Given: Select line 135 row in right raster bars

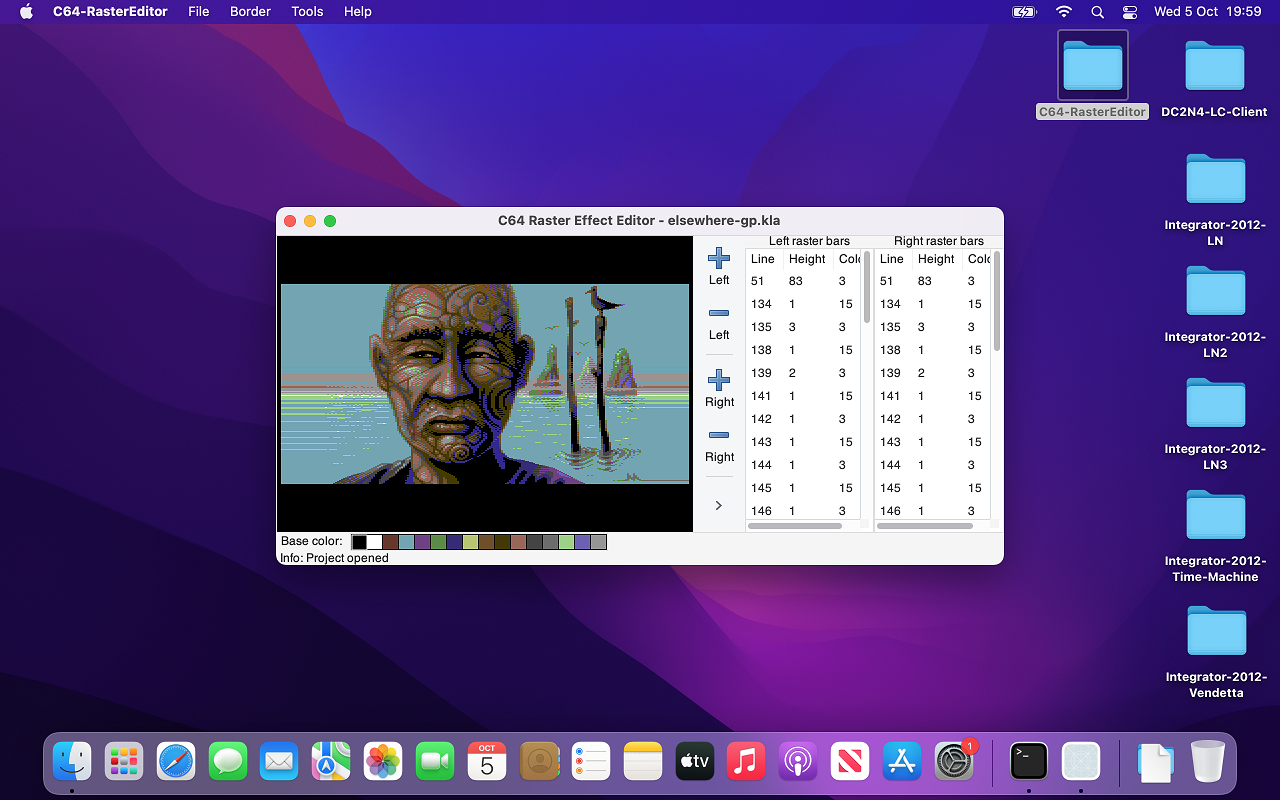Looking at the screenshot, I should (x=933, y=327).
